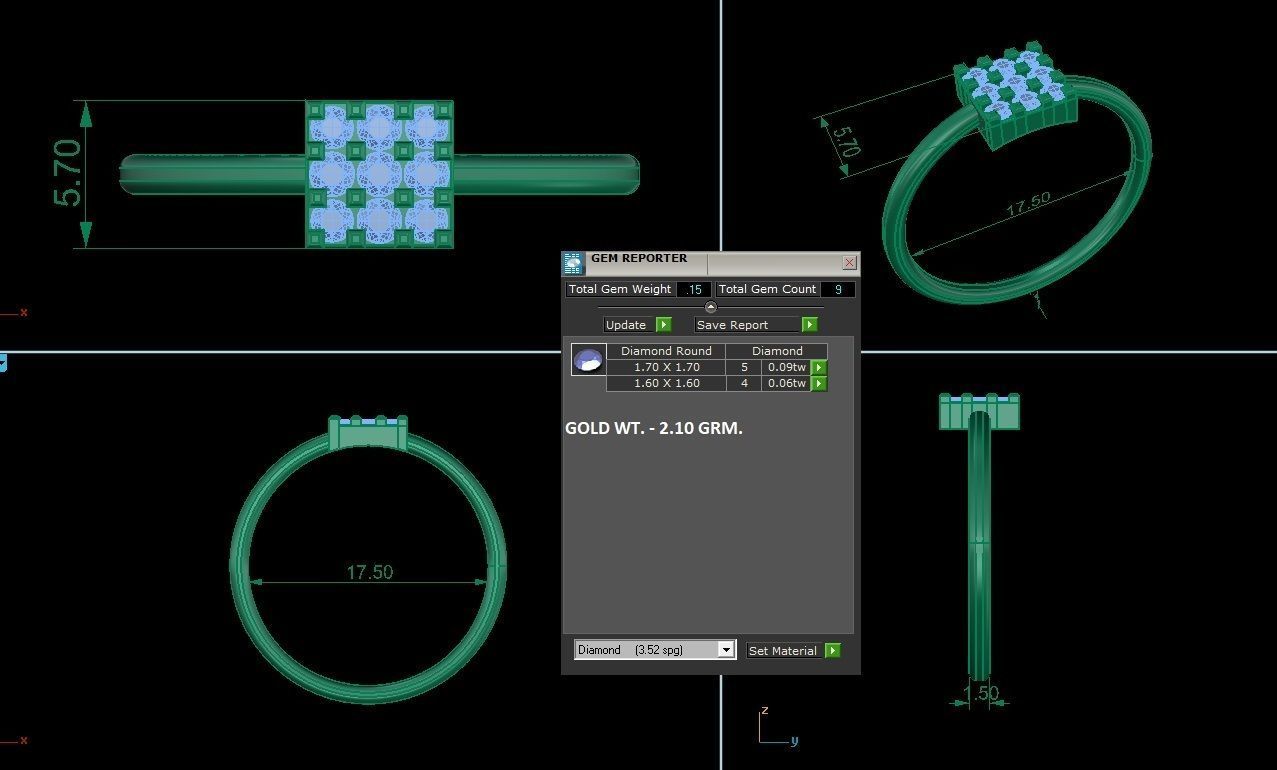
Task: Select the 1.60 X 1.60 size cell
Action: [666, 384]
